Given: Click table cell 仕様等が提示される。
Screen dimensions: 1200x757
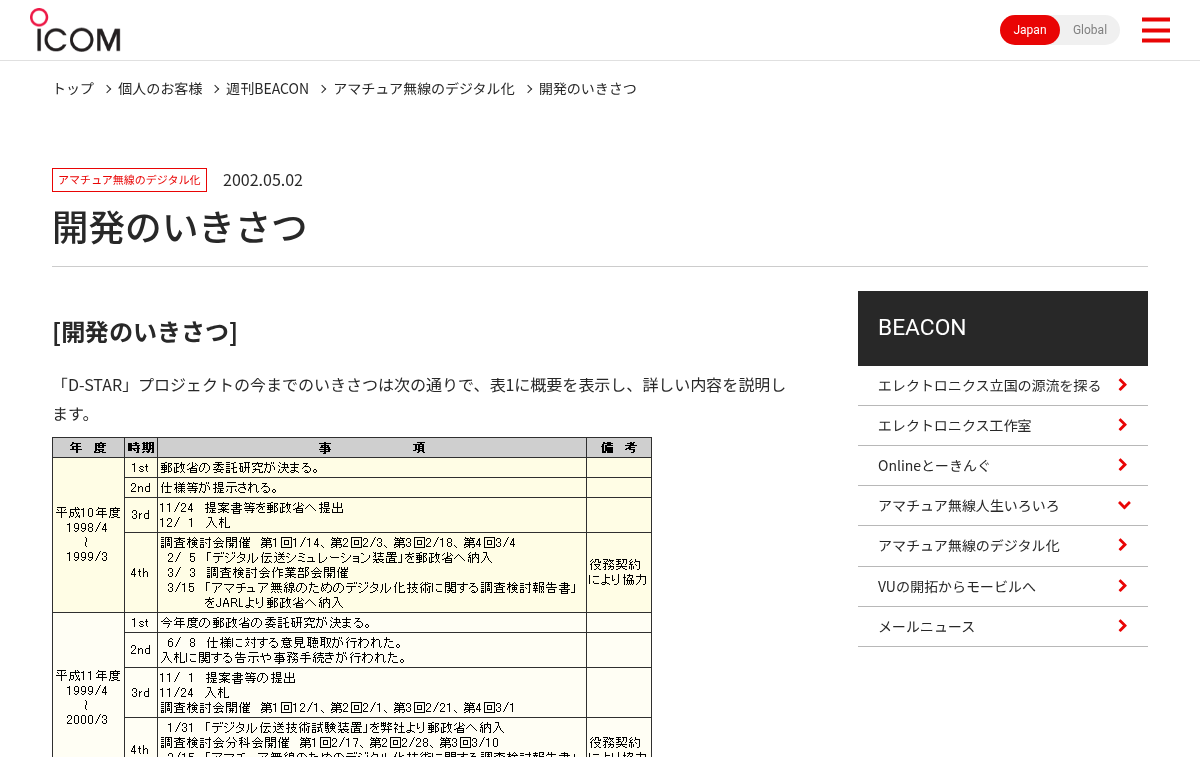Looking at the screenshot, I should click(372, 487).
